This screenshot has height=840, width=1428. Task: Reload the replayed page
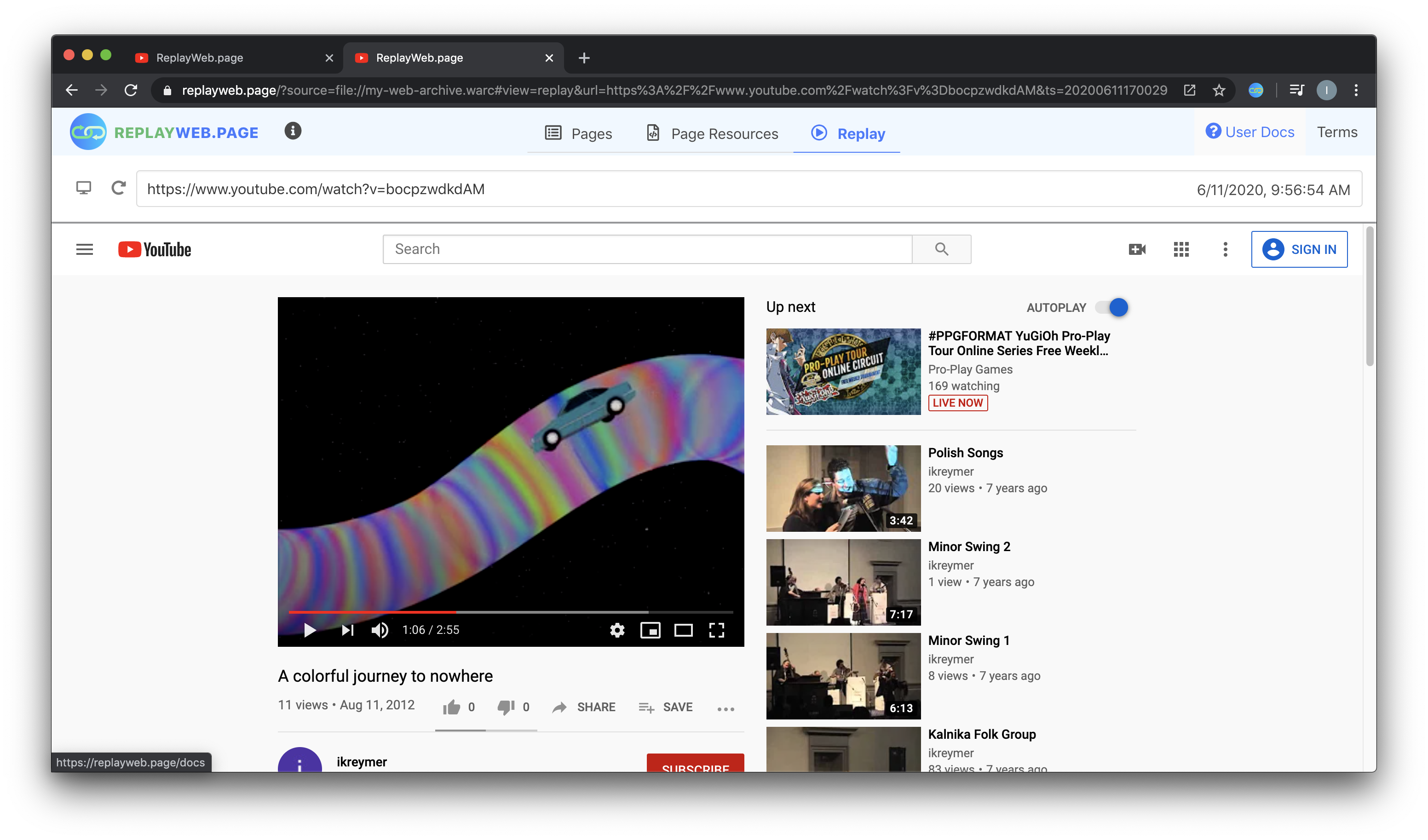pos(118,188)
